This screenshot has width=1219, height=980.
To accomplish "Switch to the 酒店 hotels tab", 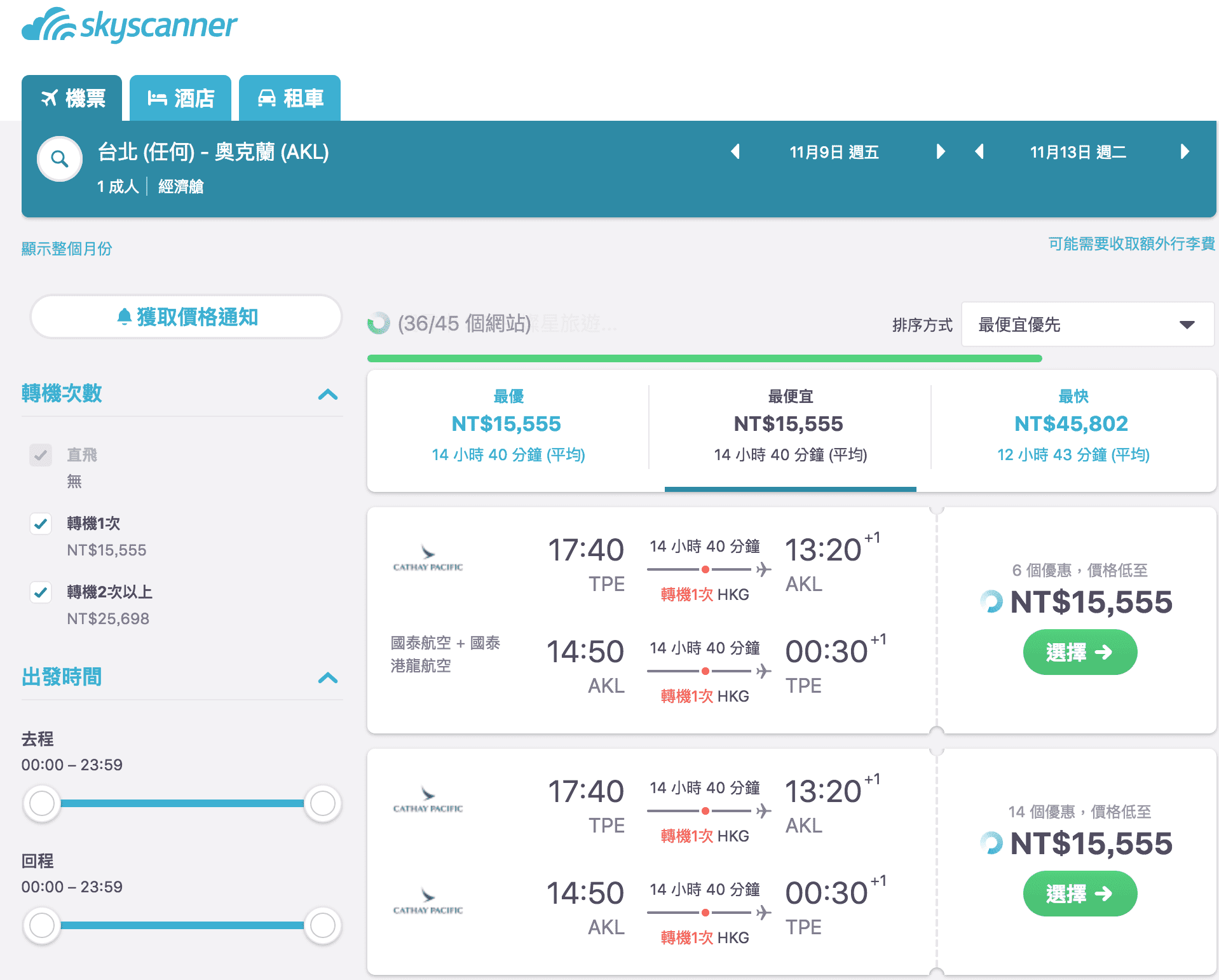I will (180, 98).
